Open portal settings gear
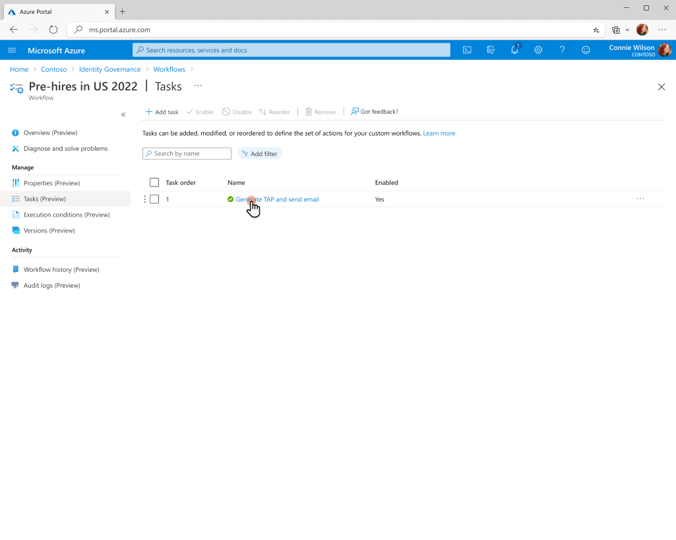The width and height of the screenshot is (676, 540). coord(538,50)
